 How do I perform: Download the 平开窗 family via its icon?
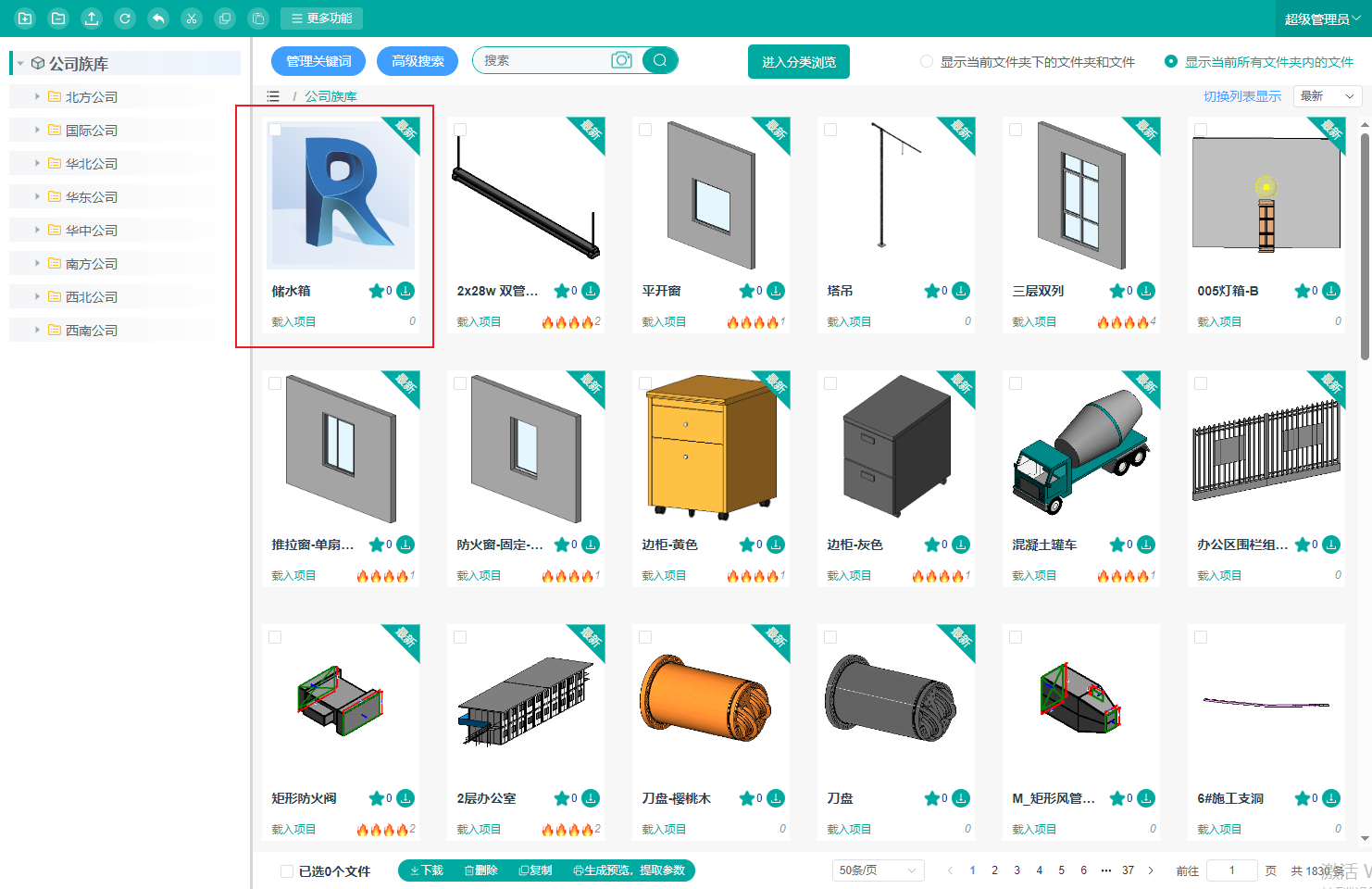pyautogui.click(x=776, y=291)
